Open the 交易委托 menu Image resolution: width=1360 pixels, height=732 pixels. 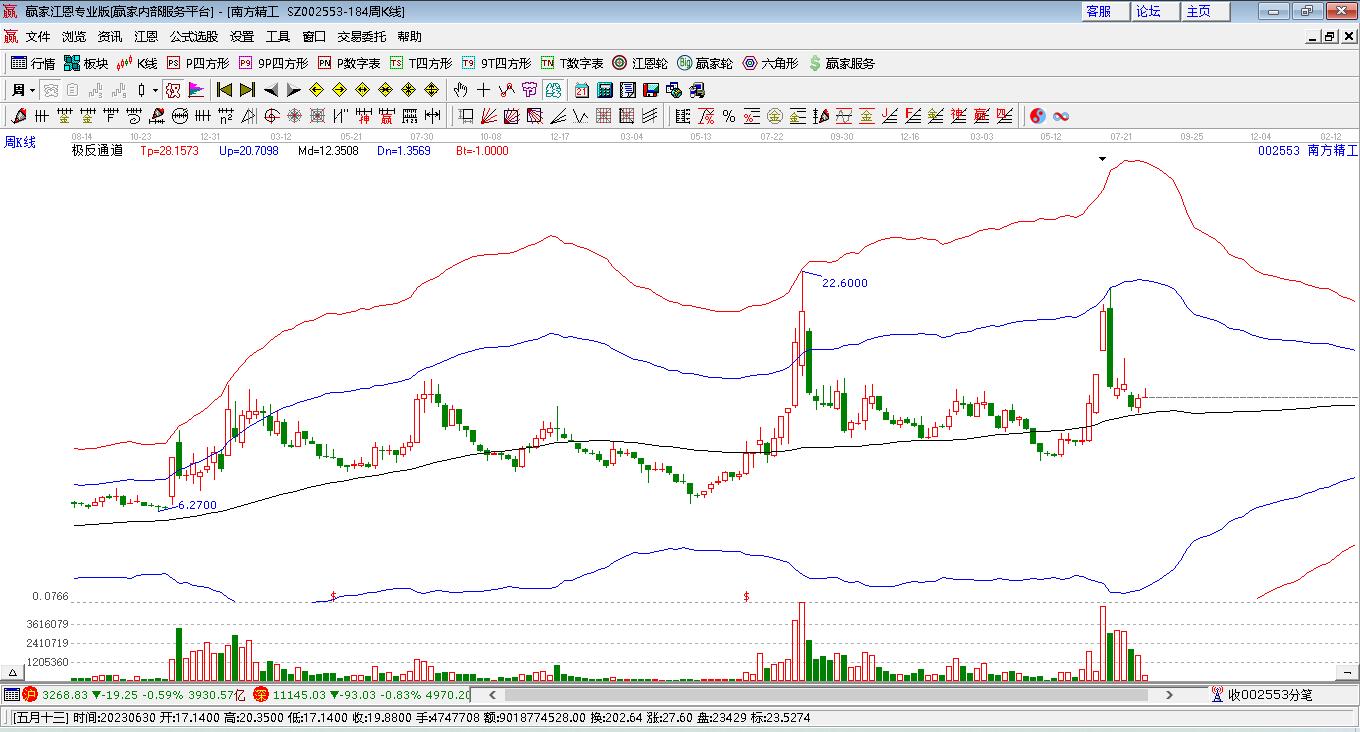coord(361,36)
